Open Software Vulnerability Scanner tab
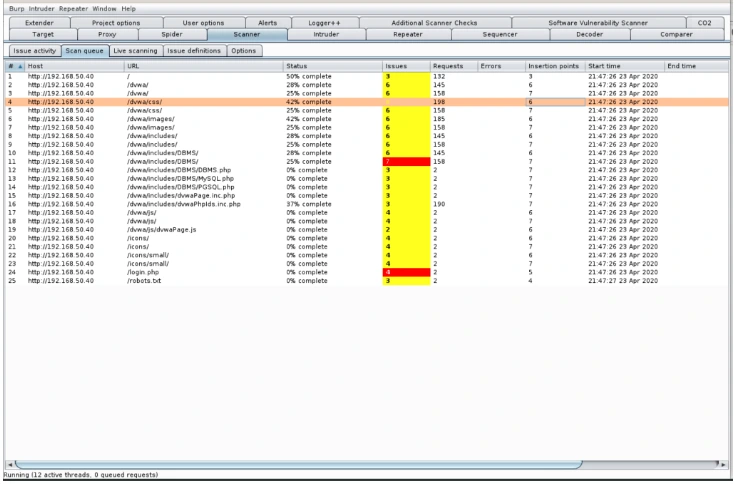 click(x=598, y=22)
